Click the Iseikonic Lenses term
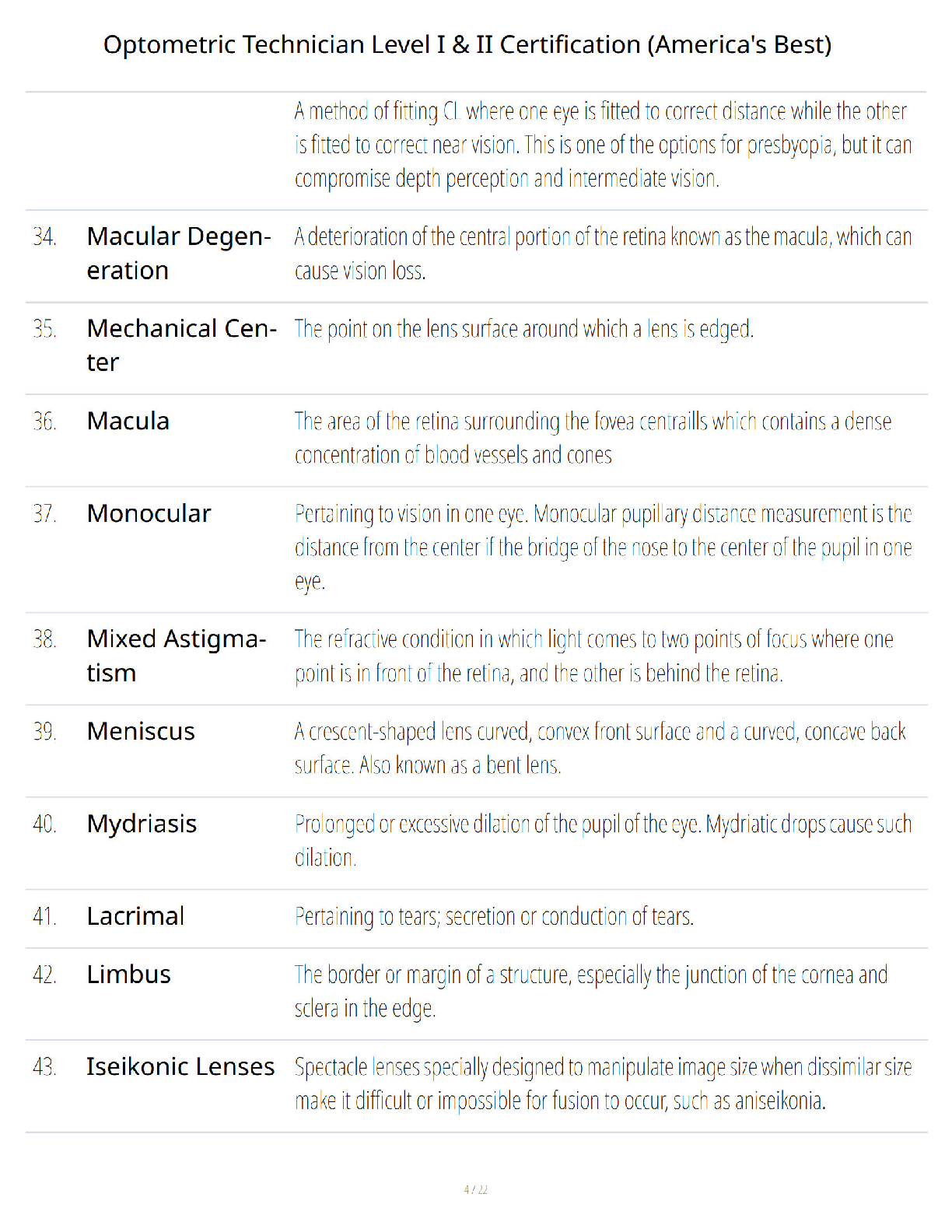Screen dimensions: 952x1232 tap(180, 1066)
